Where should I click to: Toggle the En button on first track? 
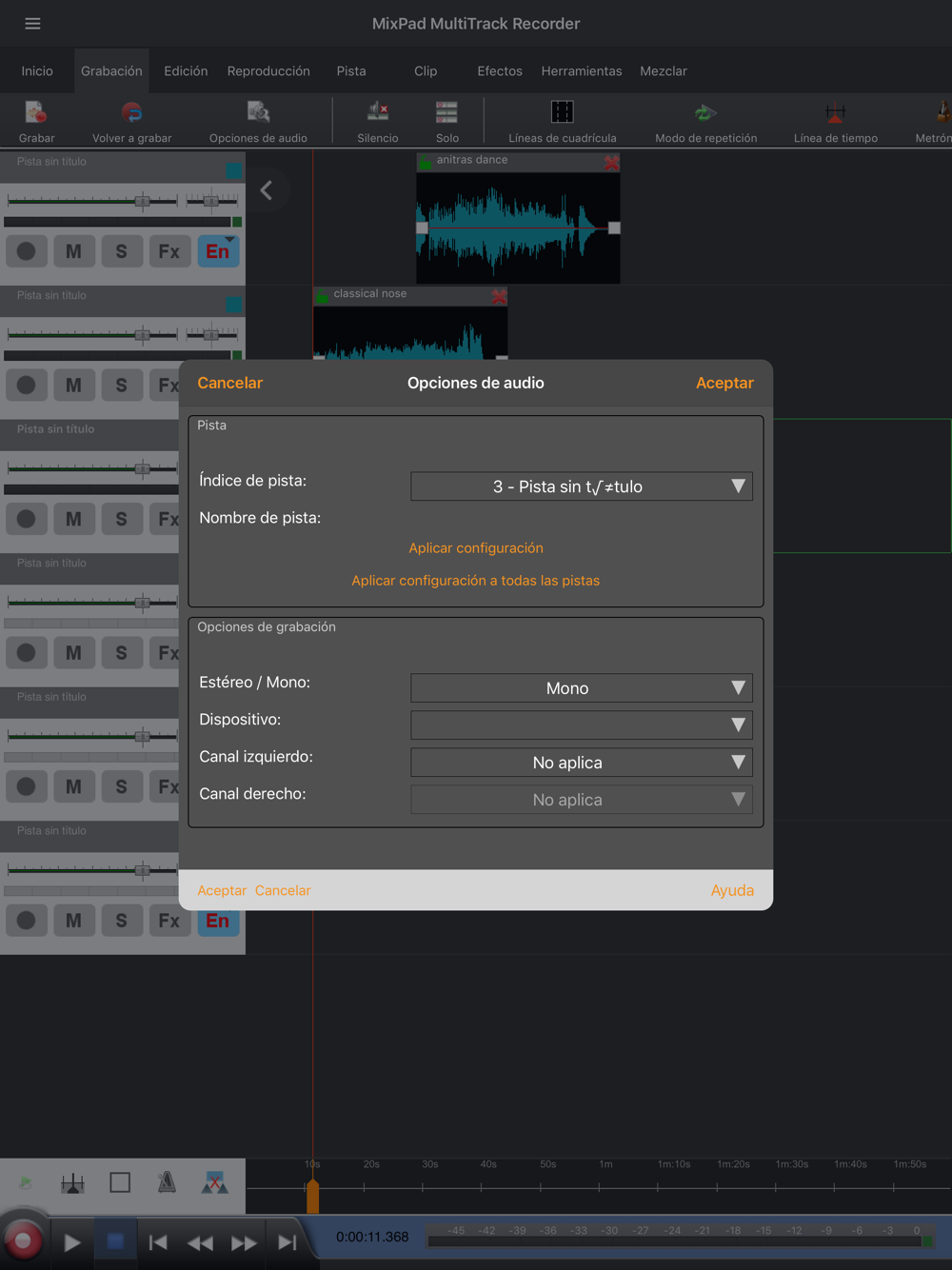click(218, 251)
